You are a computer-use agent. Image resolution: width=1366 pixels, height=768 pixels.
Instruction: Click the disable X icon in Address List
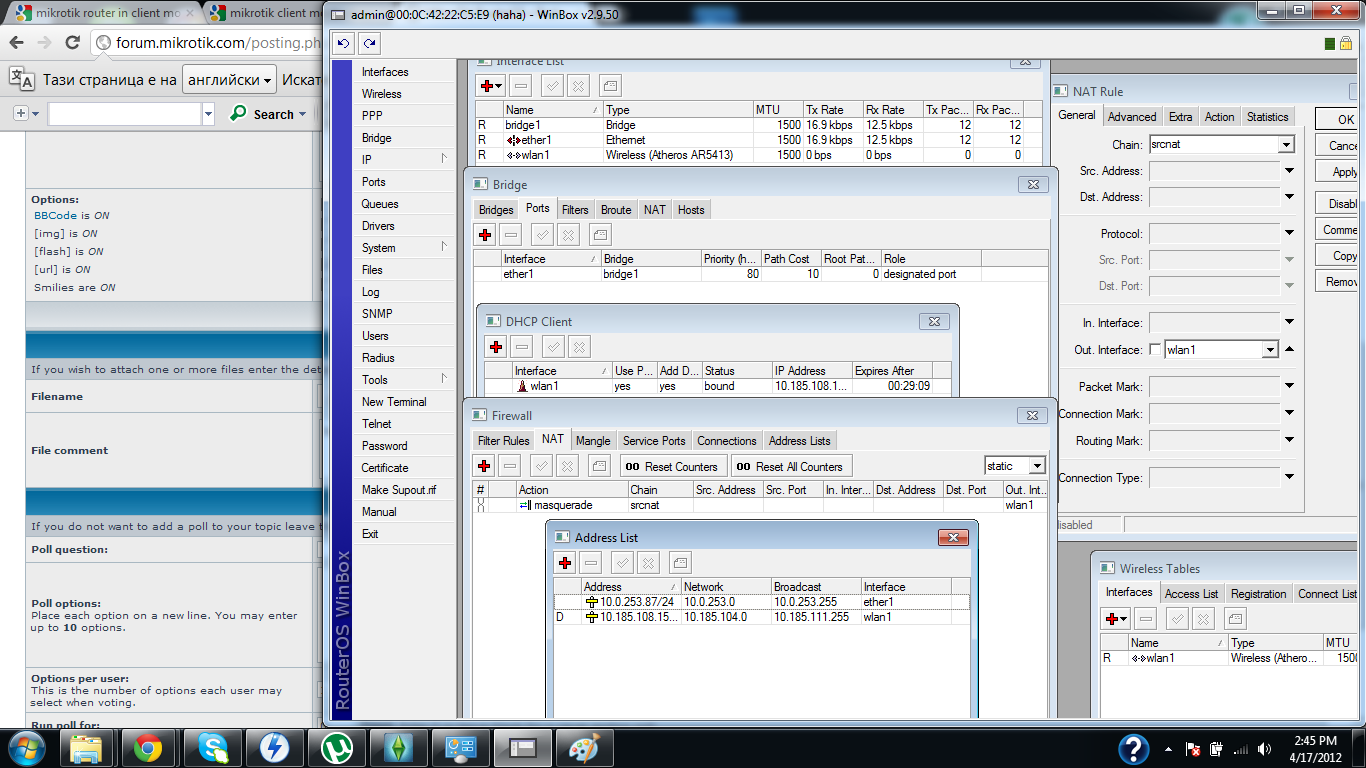click(648, 563)
